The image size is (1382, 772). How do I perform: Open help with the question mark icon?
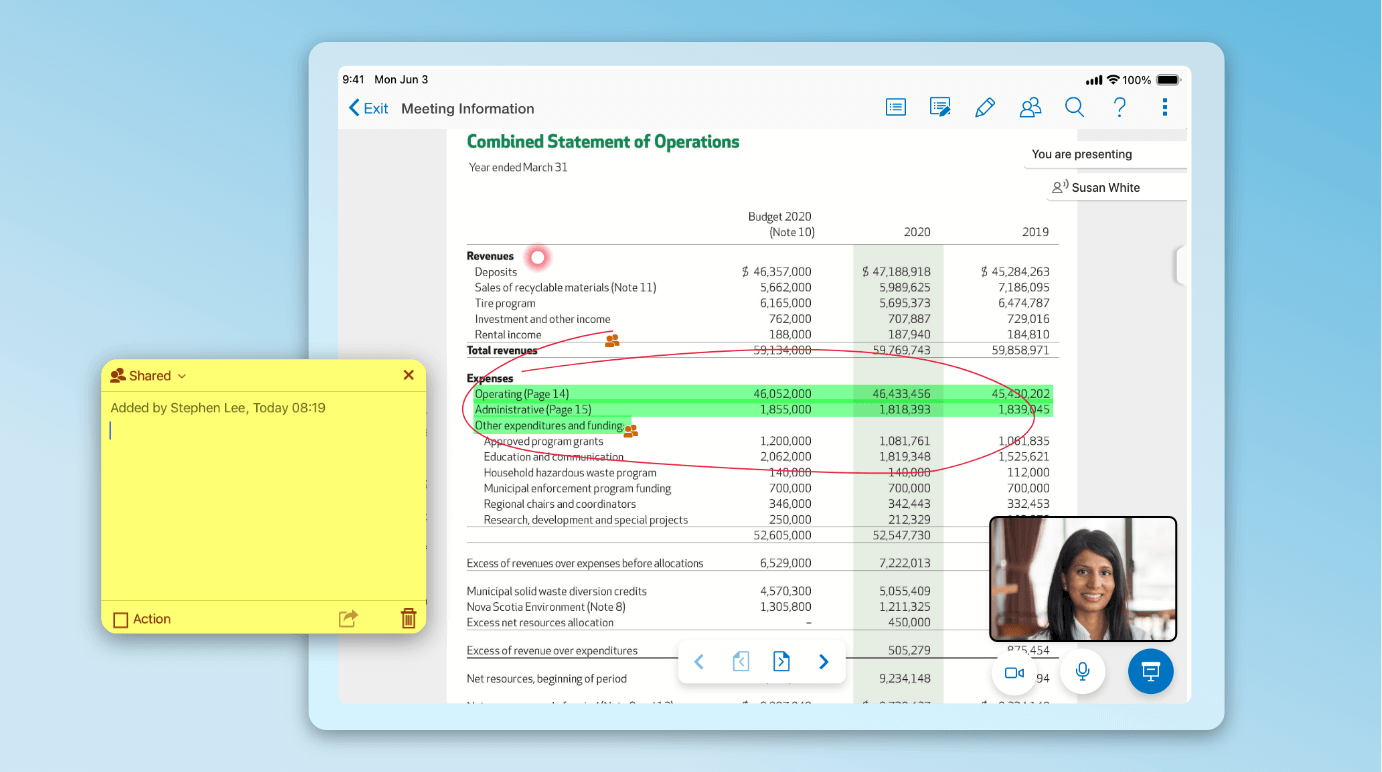point(1120,107)
